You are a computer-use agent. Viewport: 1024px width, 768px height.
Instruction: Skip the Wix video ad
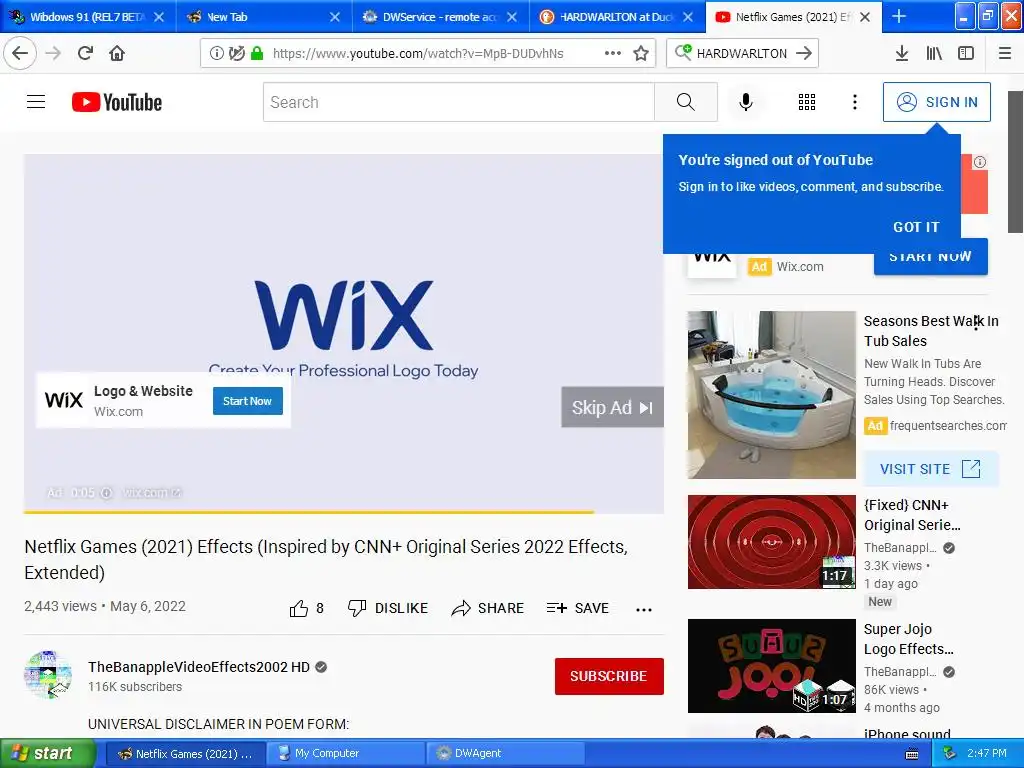point(613,408)
